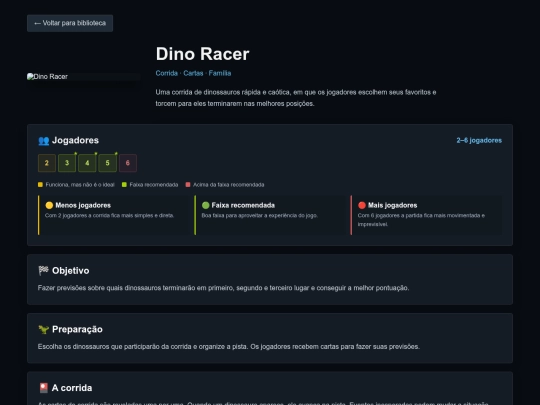The height and width of the screenshot is (405, 540).
Task: Click yellow legend swatch 'Funciona, mas não é o ideal'
Action: click(x=40, y=185)
